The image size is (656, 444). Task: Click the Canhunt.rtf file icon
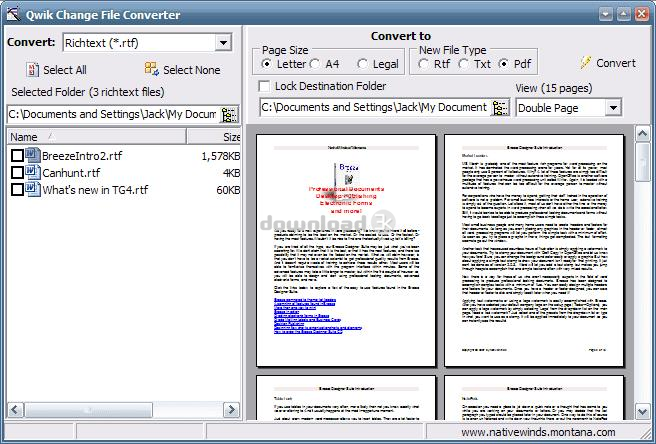pyautogui.click(x=32, y=172)
